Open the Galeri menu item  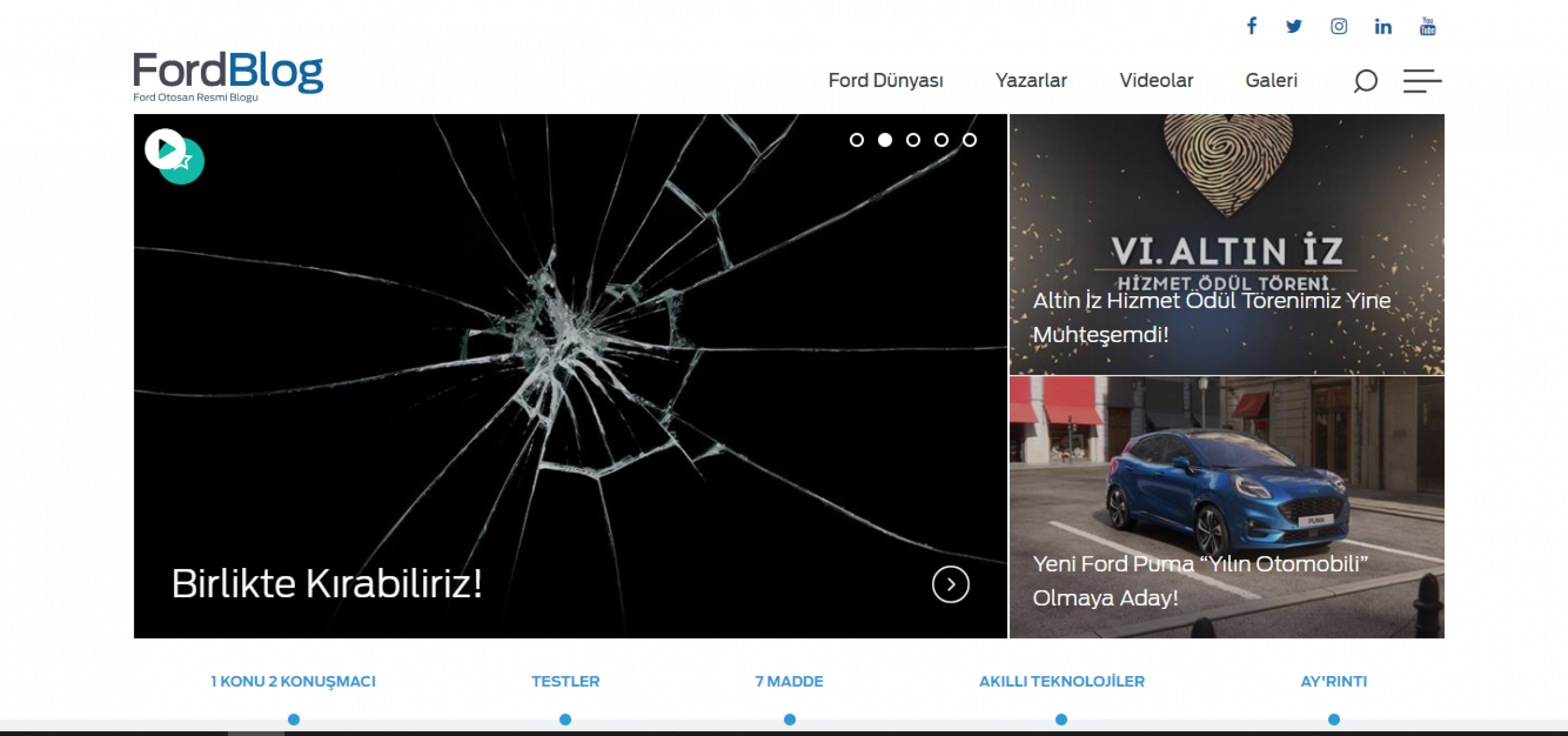click(x=1271, y=80)
